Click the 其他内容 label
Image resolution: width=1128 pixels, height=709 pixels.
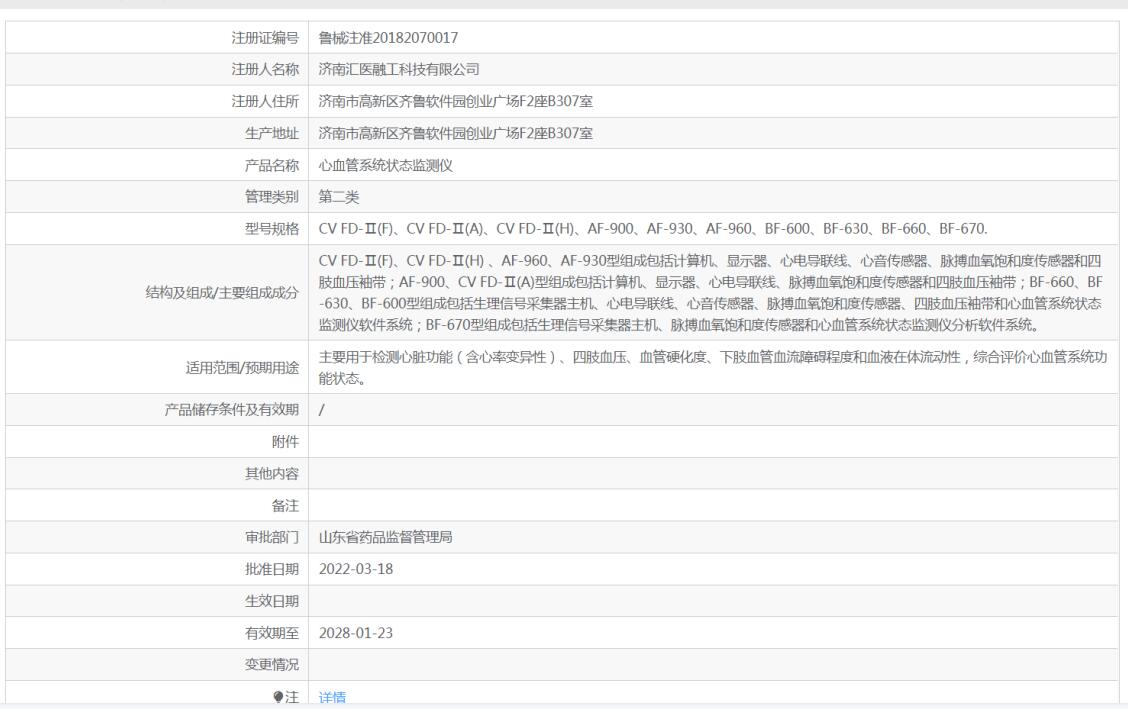(272, 473)
